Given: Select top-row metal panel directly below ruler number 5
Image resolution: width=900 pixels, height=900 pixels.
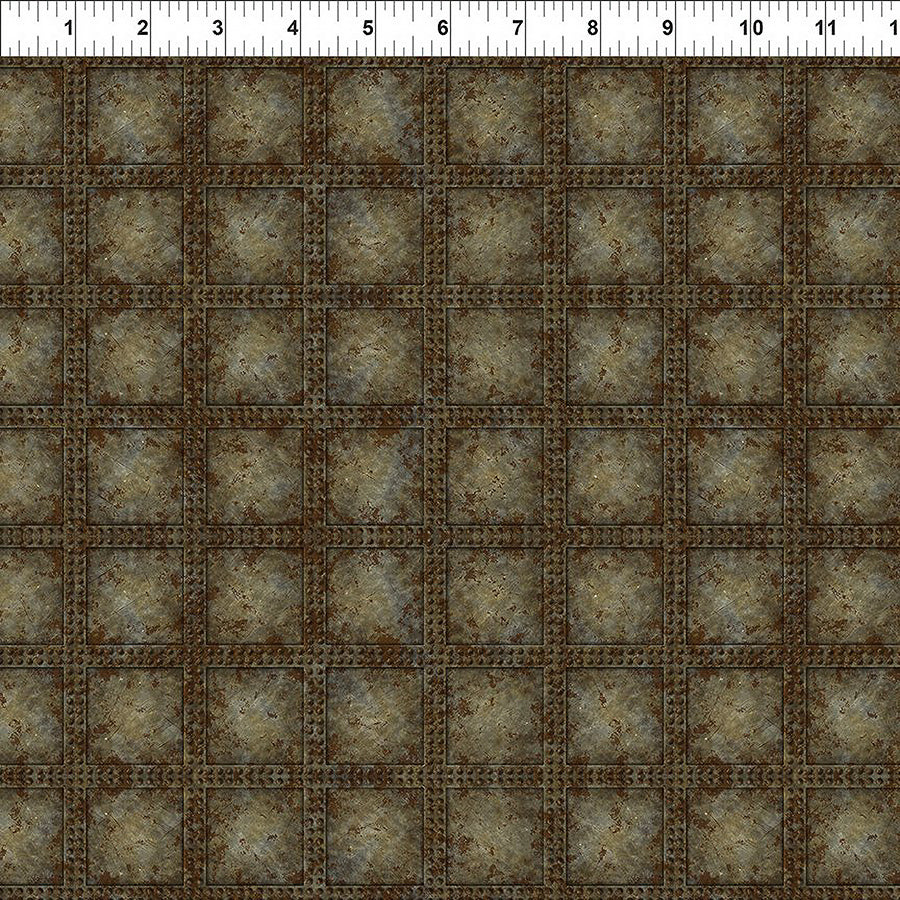Looking at the screenshot, I should 375,115.
